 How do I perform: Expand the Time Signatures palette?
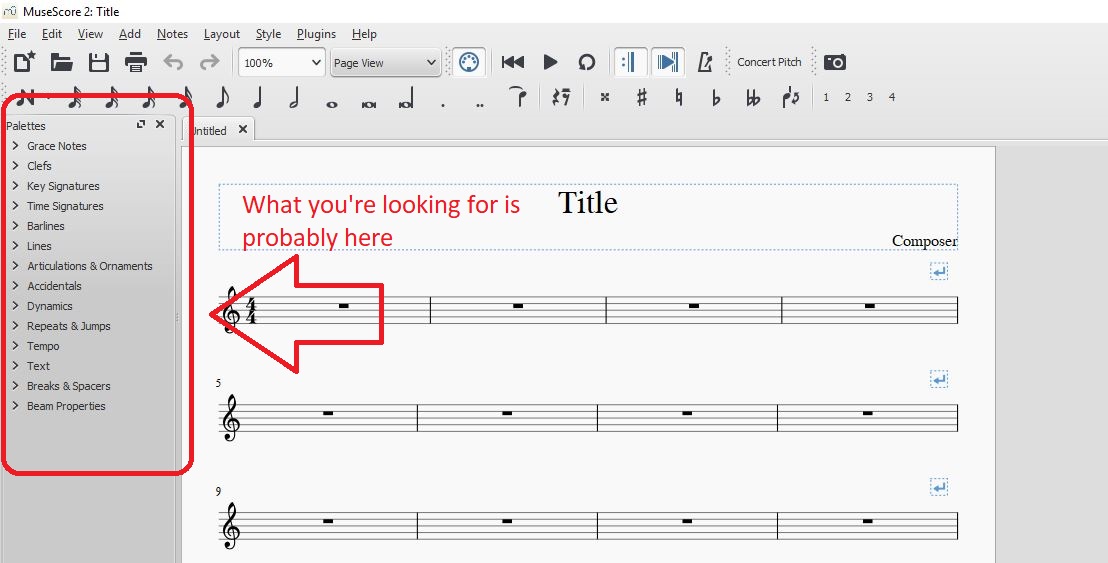(65, 206)
